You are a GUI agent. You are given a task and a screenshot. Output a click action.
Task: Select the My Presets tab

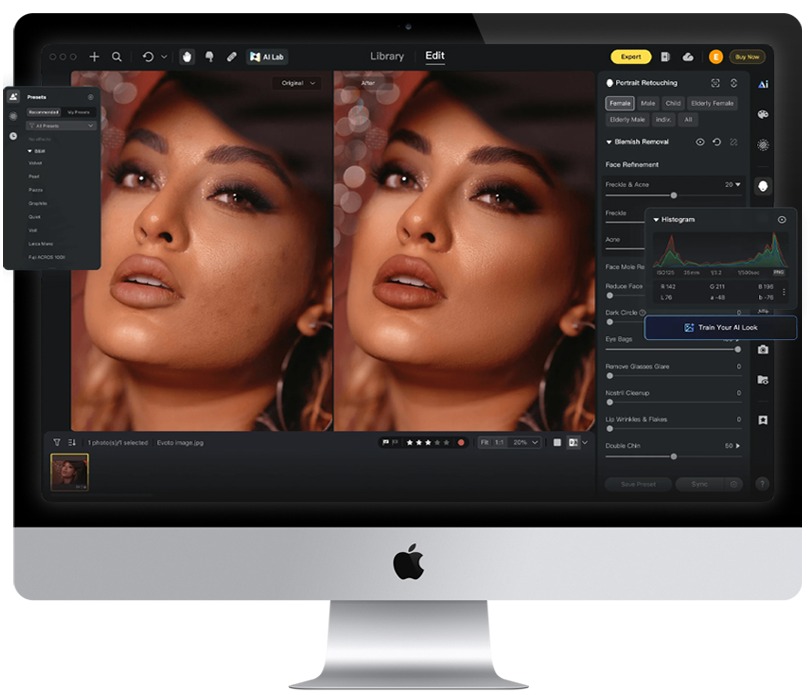(x=79, y=112)
